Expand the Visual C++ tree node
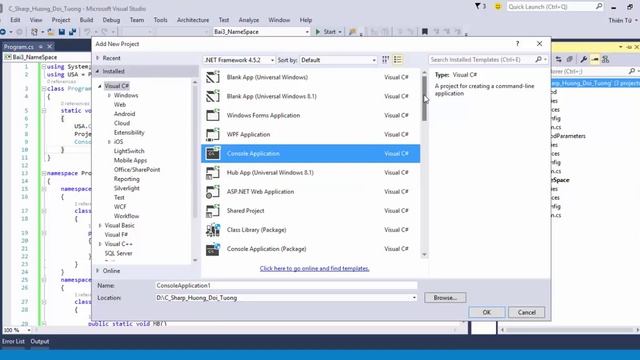640x360 pixels. tap(100, 244)
